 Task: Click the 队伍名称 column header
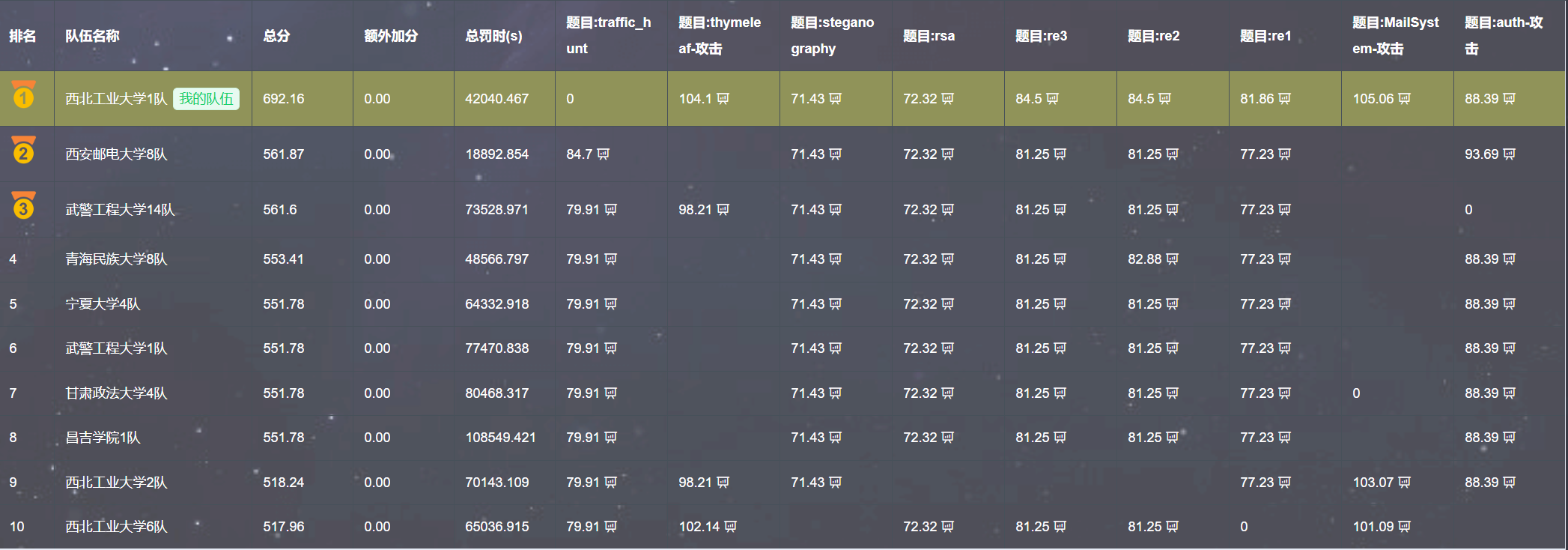[92, 36]
